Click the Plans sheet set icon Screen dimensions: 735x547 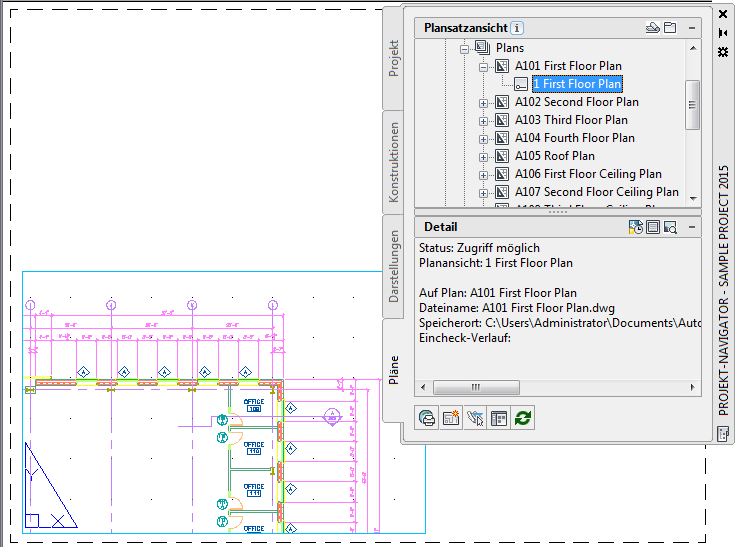(x=482, y=47)
